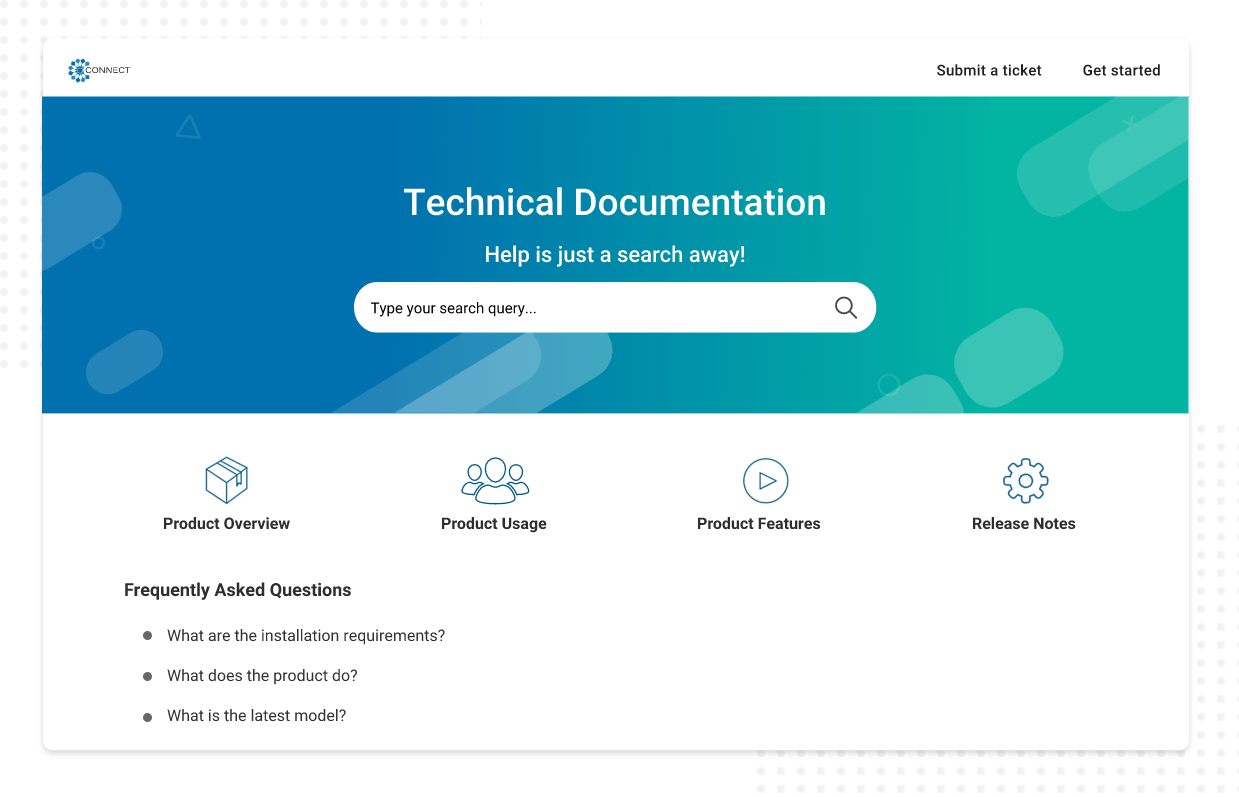Open 'What are the installation requirements?' question

[x=306, y=636]
